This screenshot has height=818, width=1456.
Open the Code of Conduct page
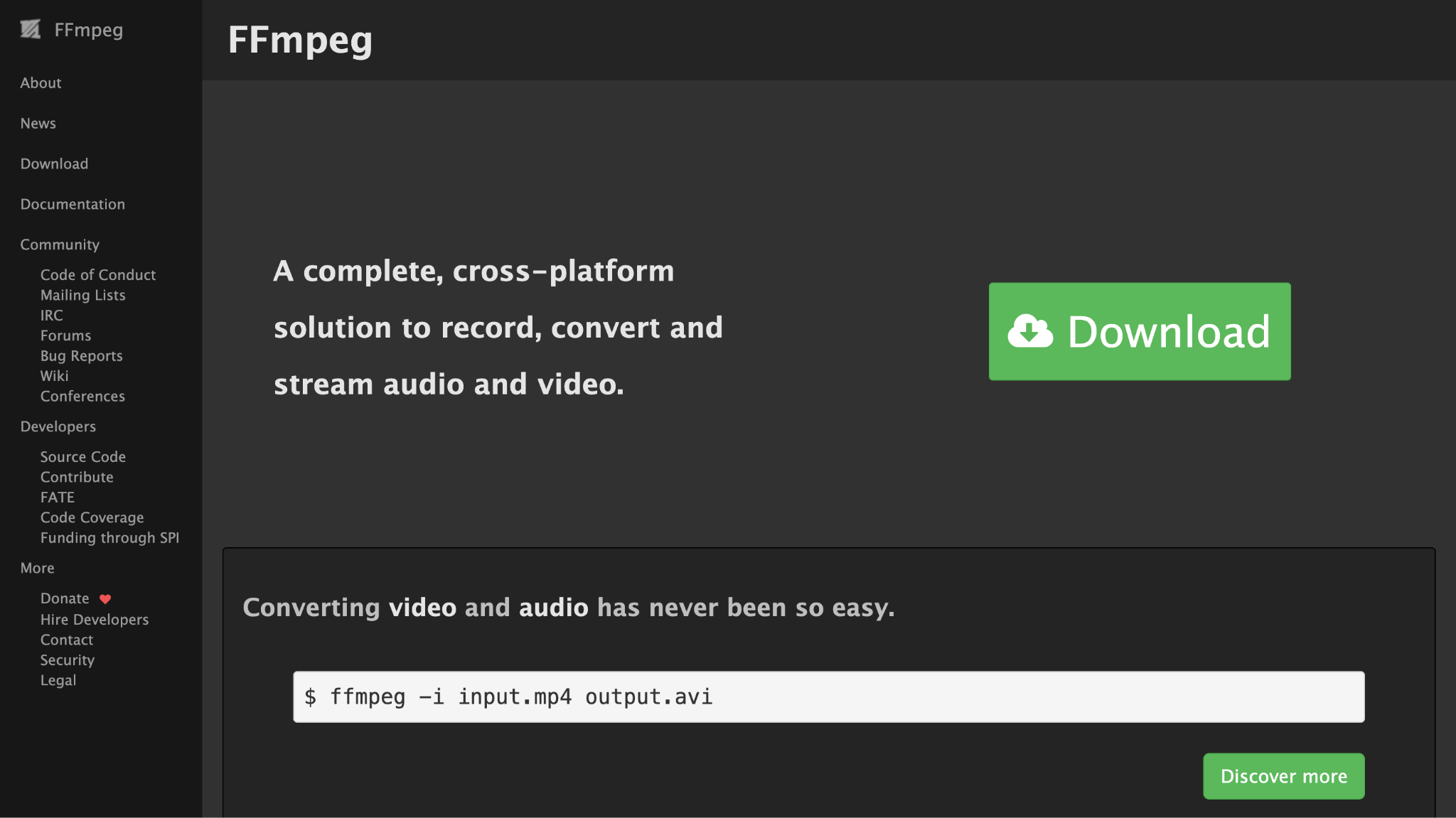(x=98, y=274)
